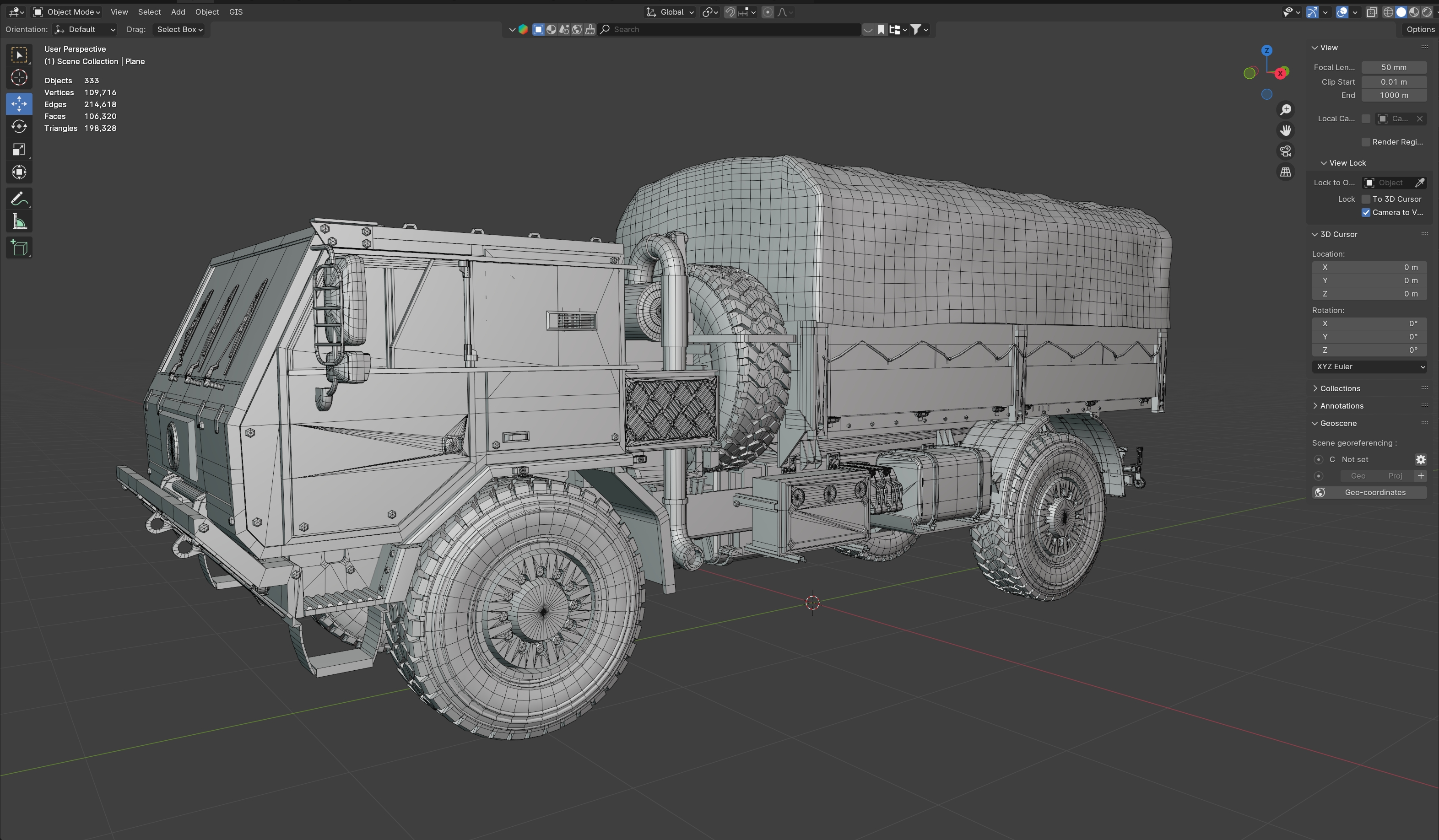
Task: Uncheck Camera to View lock
Action: tap(1366, 212)
